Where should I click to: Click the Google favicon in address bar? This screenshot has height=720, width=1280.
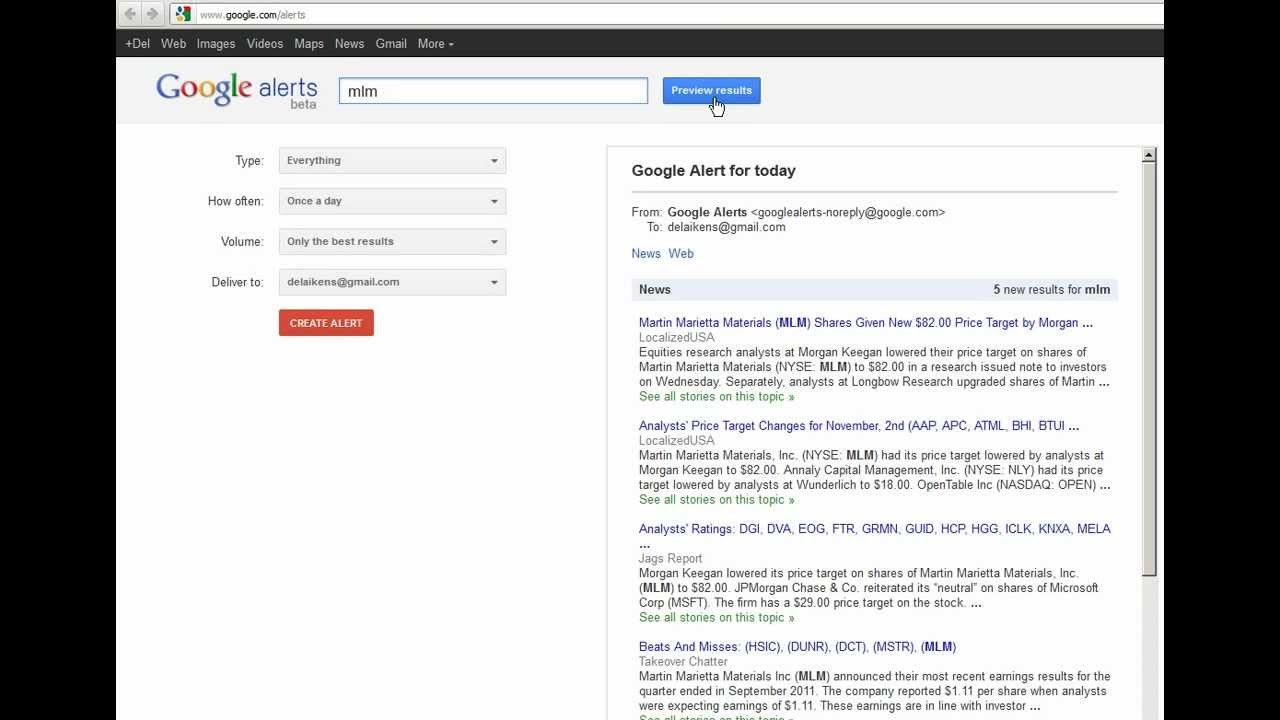tap(182, 14)
